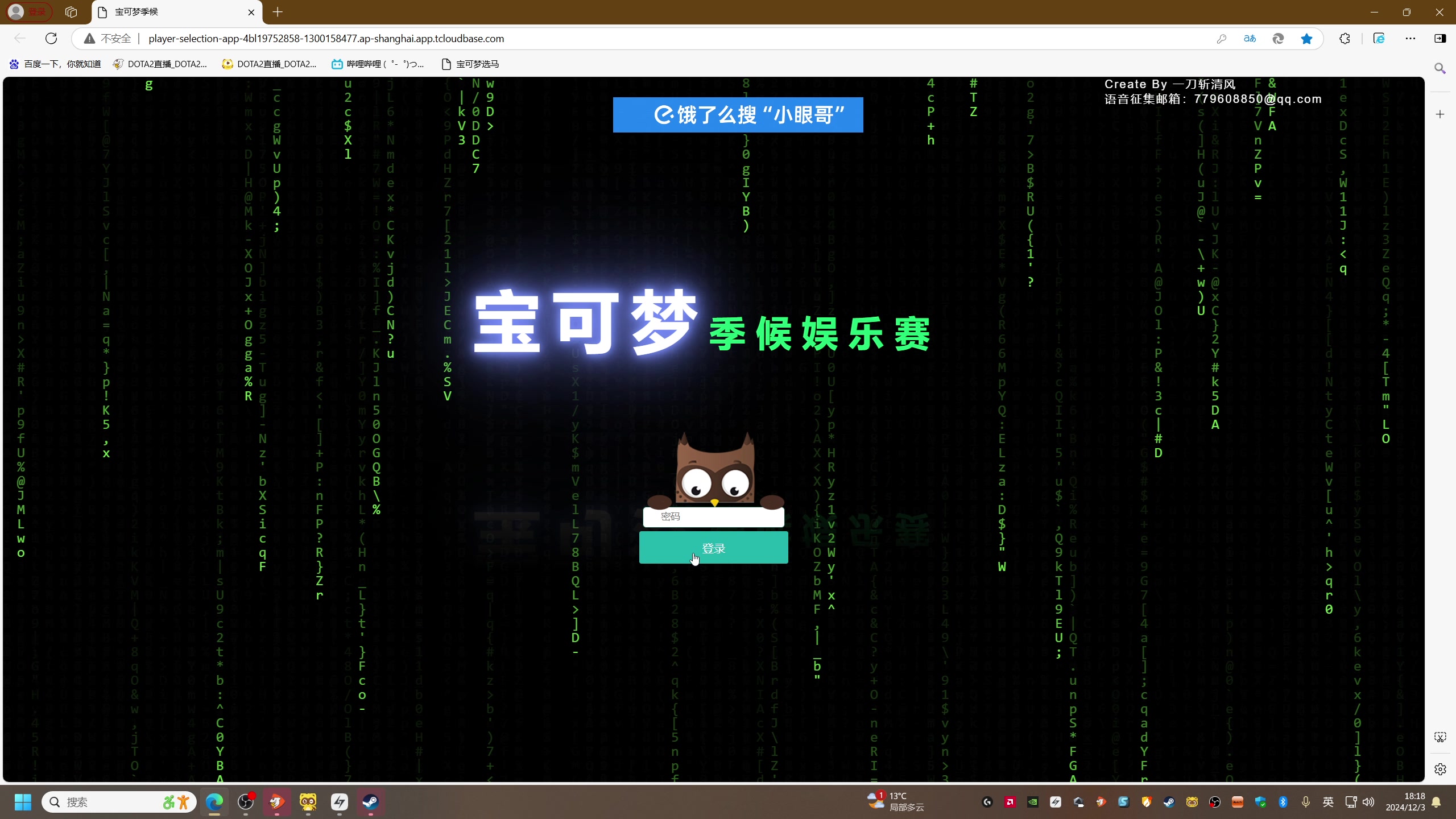1456x819 pixels.
Task: Click the browser profile 登录 sign-in button
Action: pyautogui.click(x=30, y=12)
